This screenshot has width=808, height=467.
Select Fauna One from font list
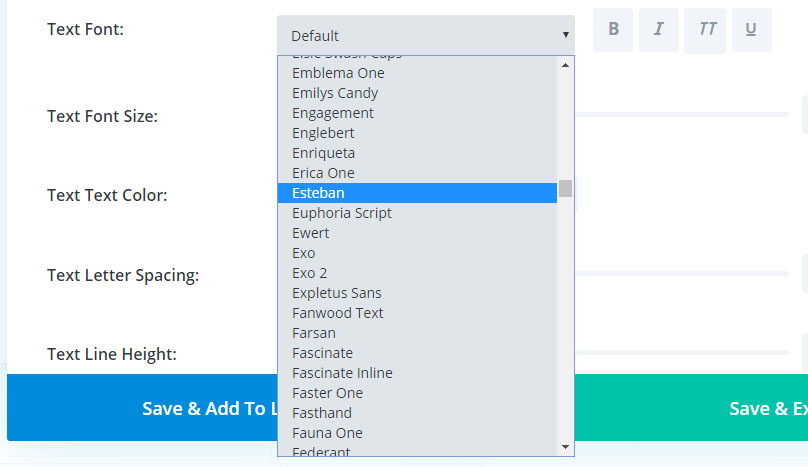coord(327,433)
